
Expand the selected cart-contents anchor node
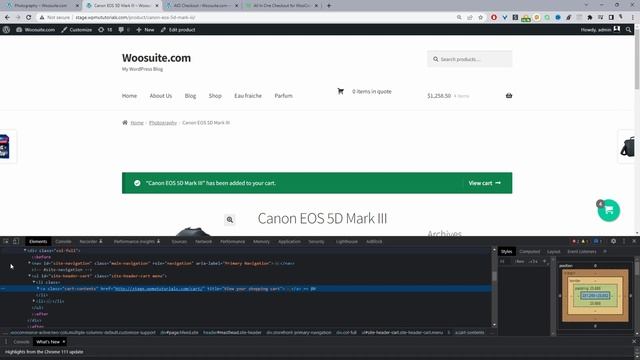38,289
